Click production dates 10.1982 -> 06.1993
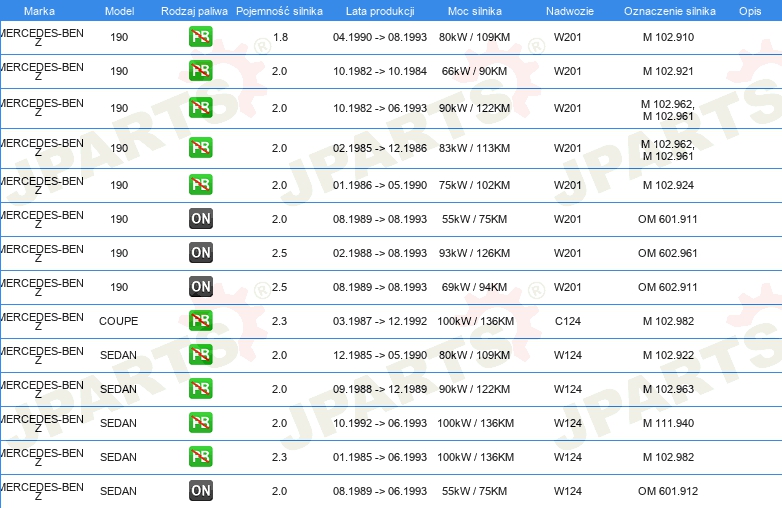 pyautogui.click(x=380, y=108)
